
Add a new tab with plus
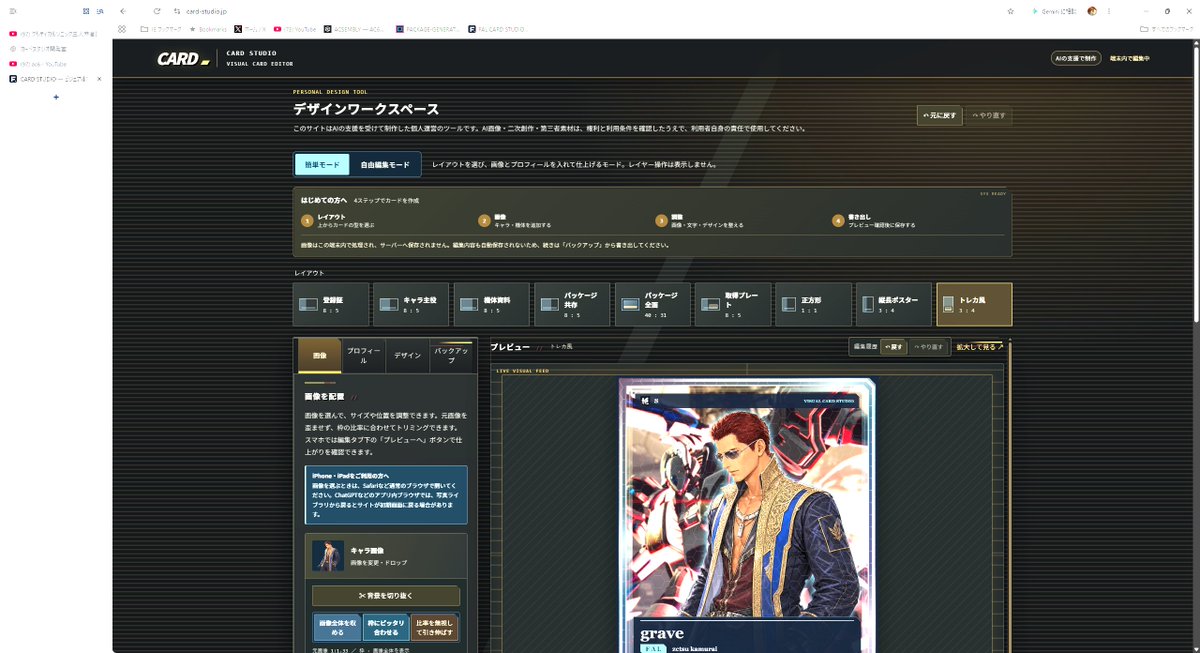56,96
